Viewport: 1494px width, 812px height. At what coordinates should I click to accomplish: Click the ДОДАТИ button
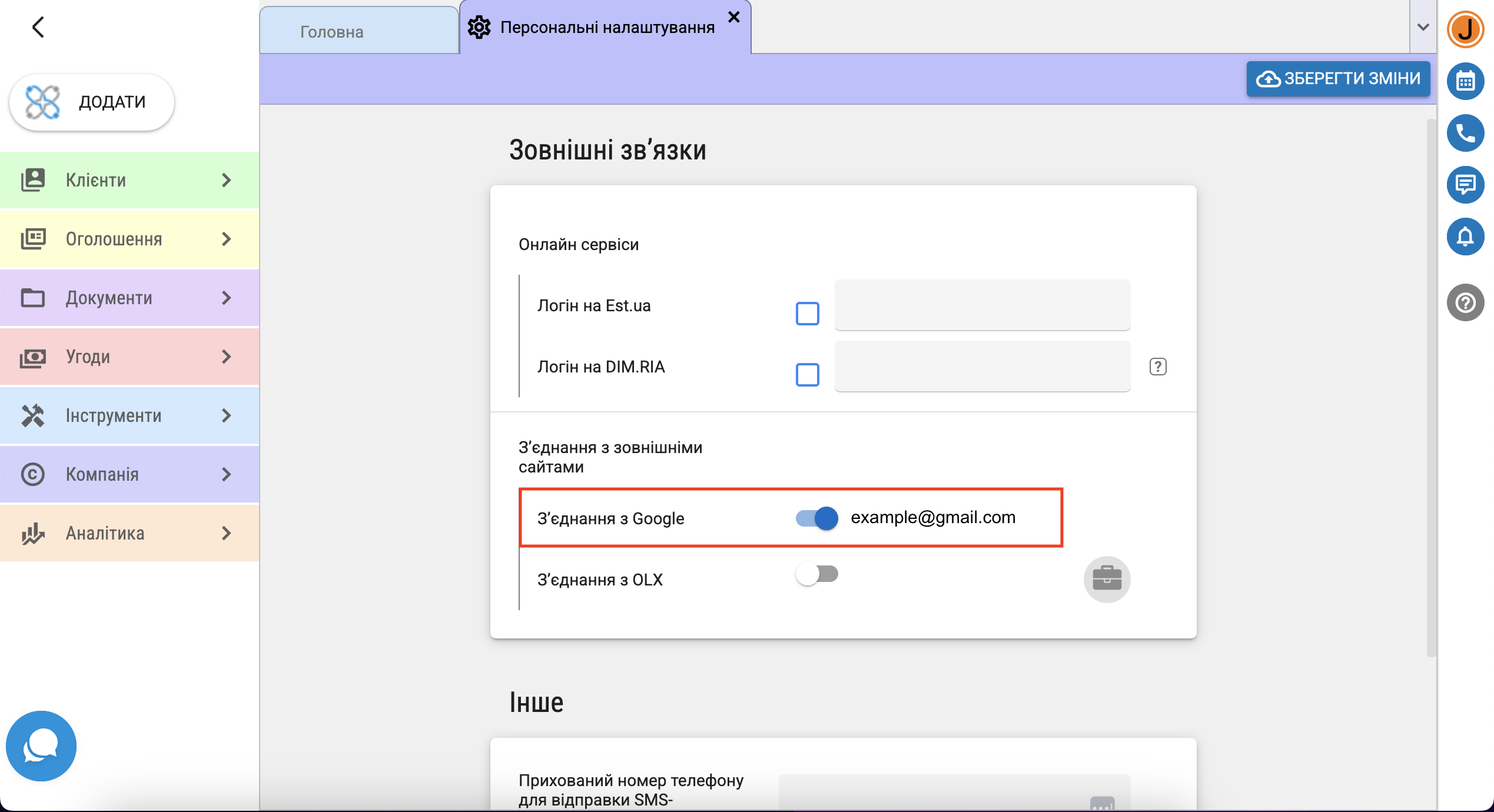92,102
